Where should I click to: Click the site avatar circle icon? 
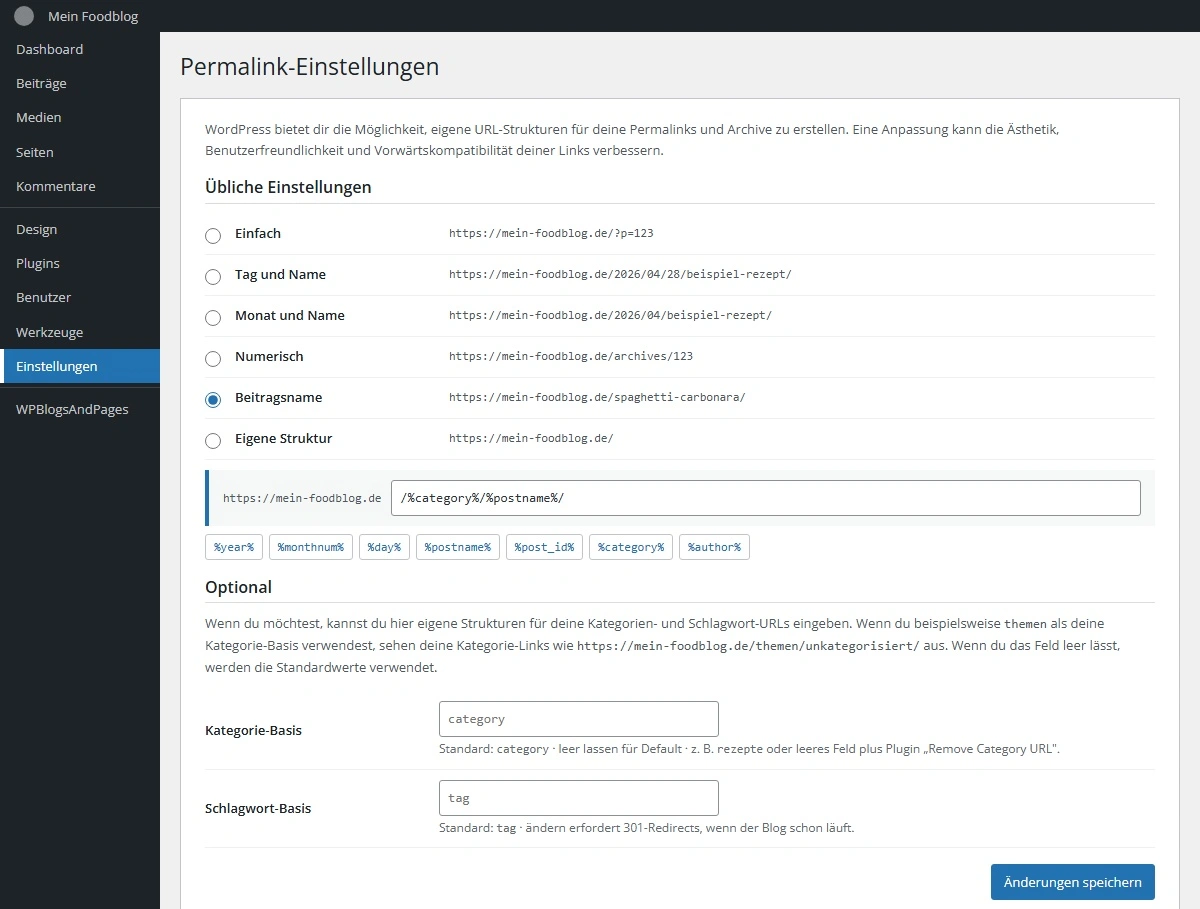point(24,16)
